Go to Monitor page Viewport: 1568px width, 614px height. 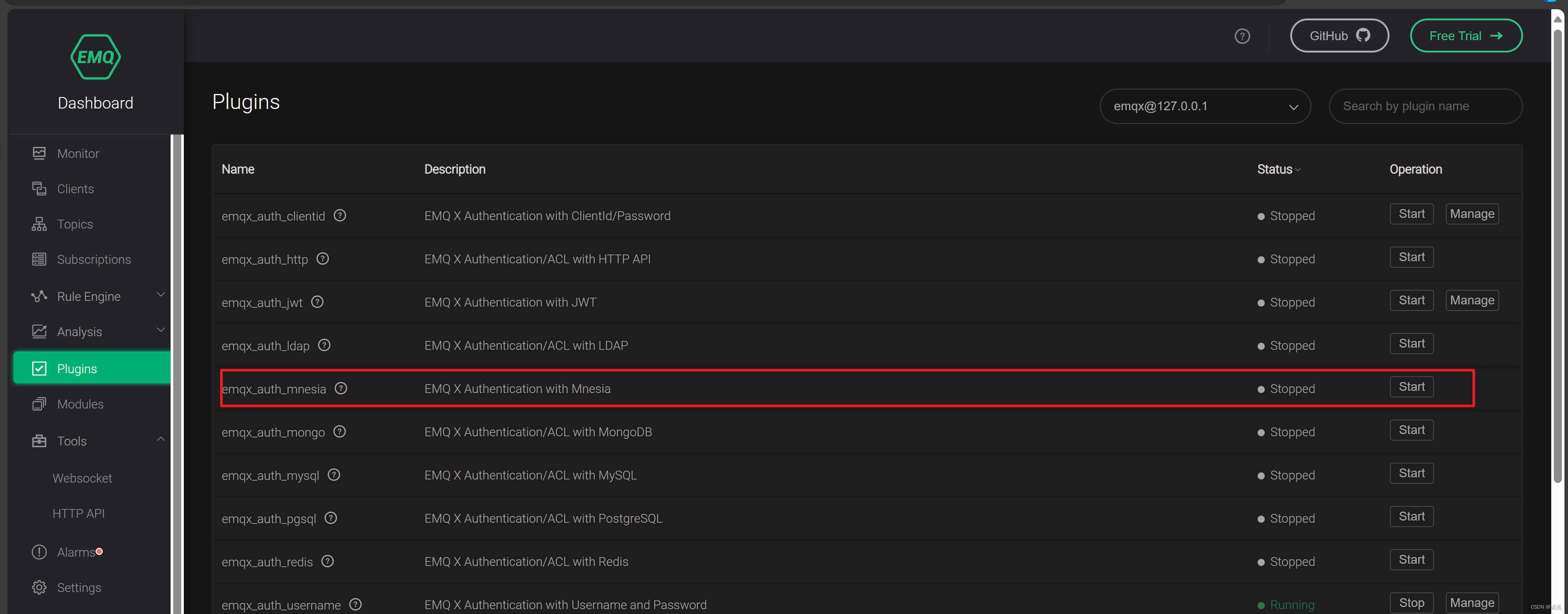[x=78, y=153]
